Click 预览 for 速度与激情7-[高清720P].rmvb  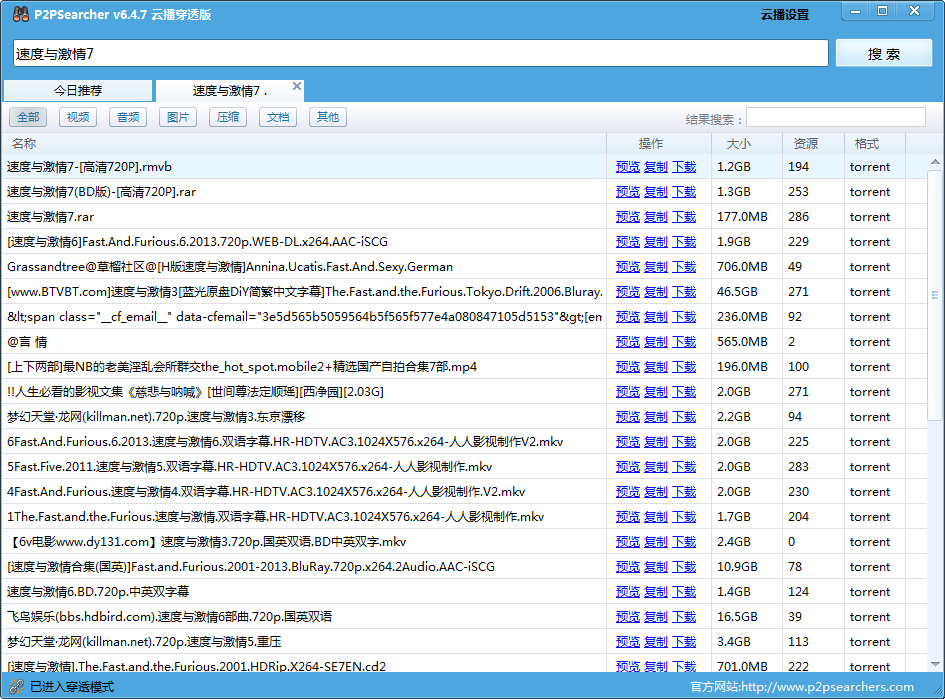(627, 167)
